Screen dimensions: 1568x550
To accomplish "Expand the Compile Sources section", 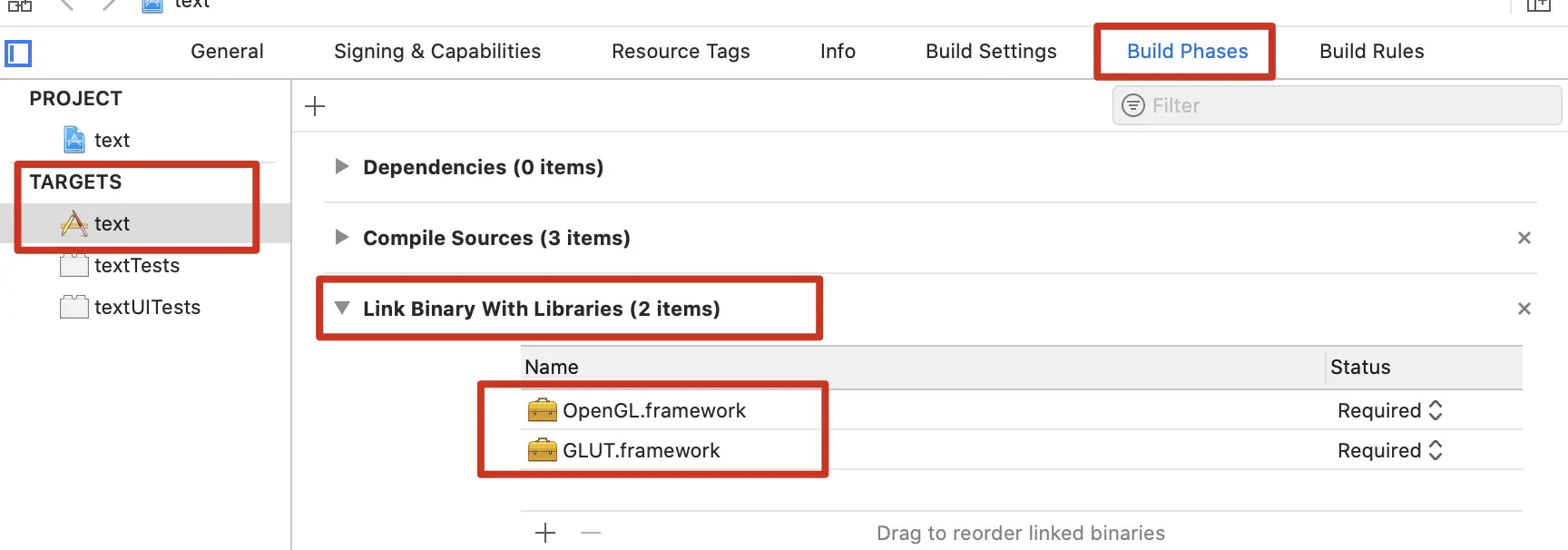I will click(342, 237).
